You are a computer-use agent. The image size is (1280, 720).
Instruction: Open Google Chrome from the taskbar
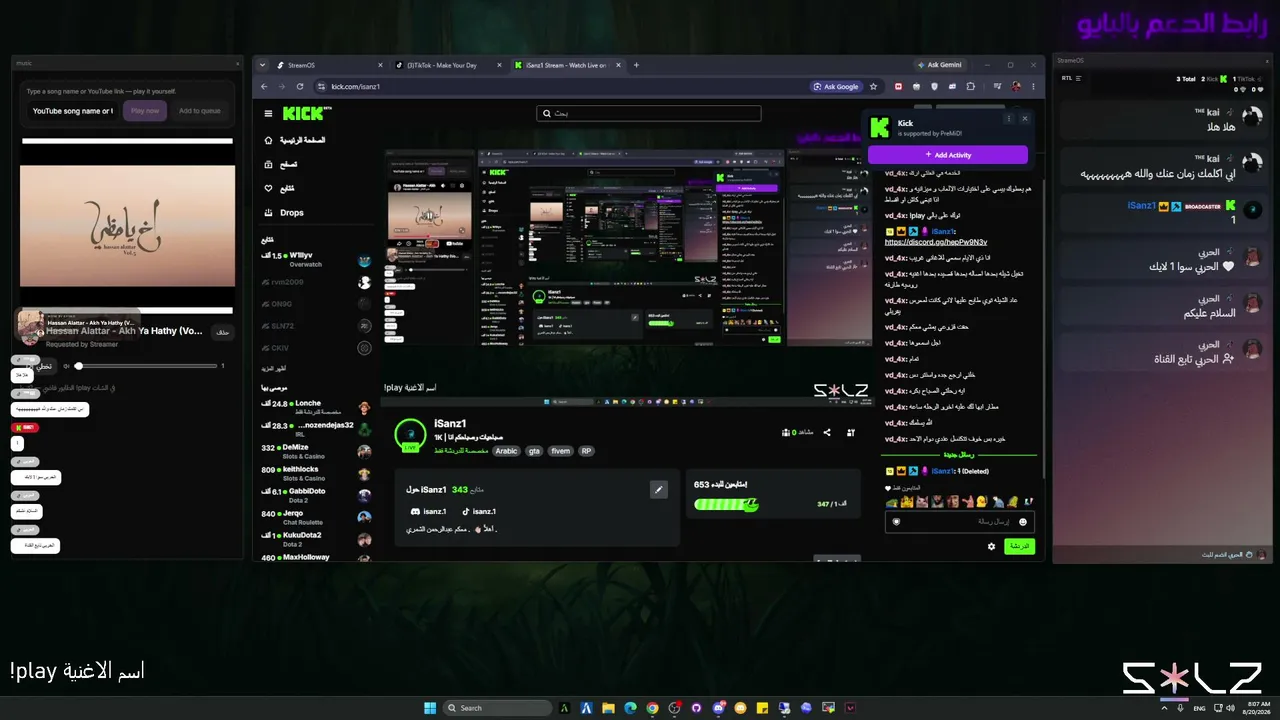click(x=653, y=708)
